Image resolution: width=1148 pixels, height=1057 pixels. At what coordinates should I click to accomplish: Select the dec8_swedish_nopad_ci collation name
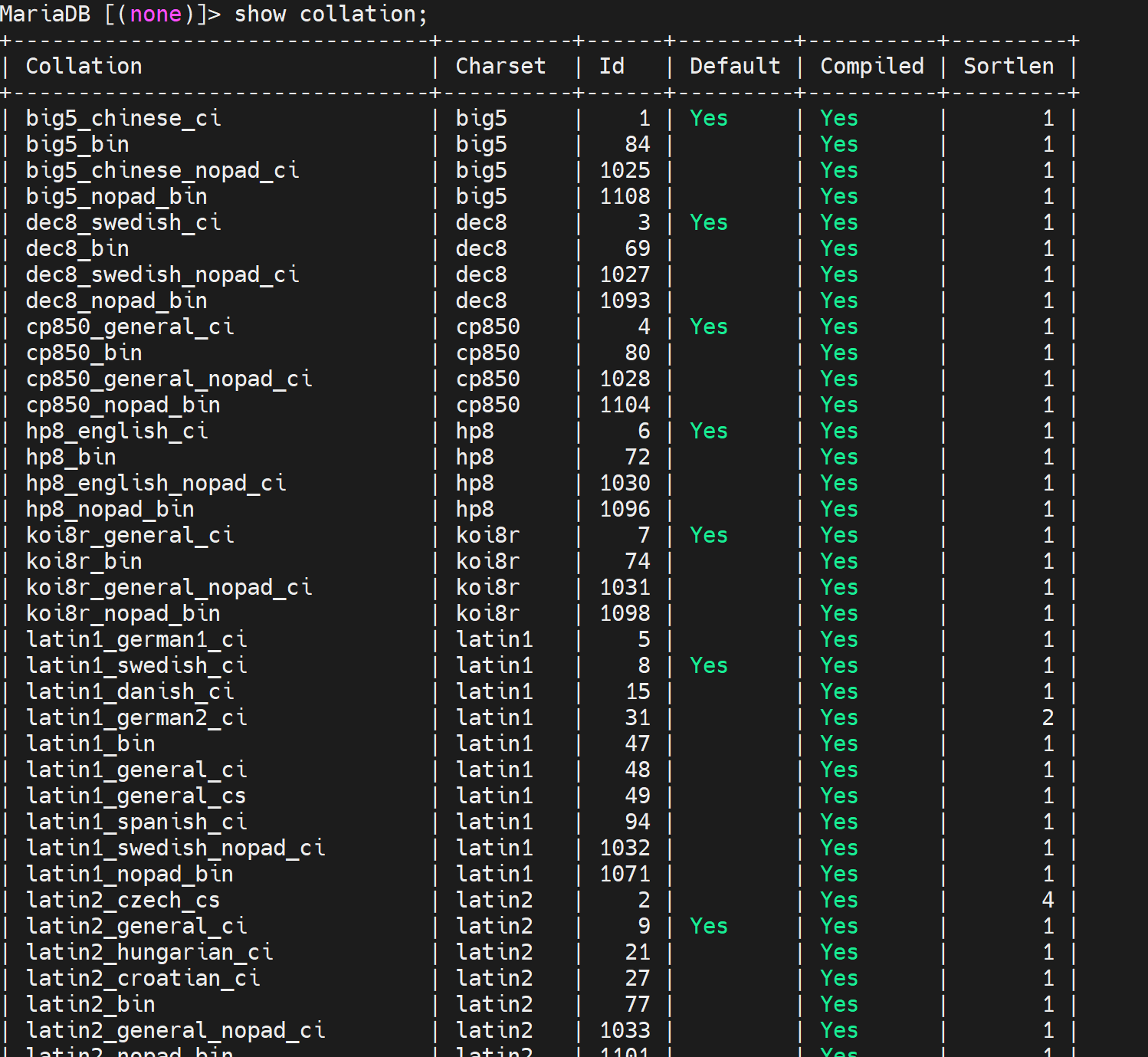pos(162,275)
